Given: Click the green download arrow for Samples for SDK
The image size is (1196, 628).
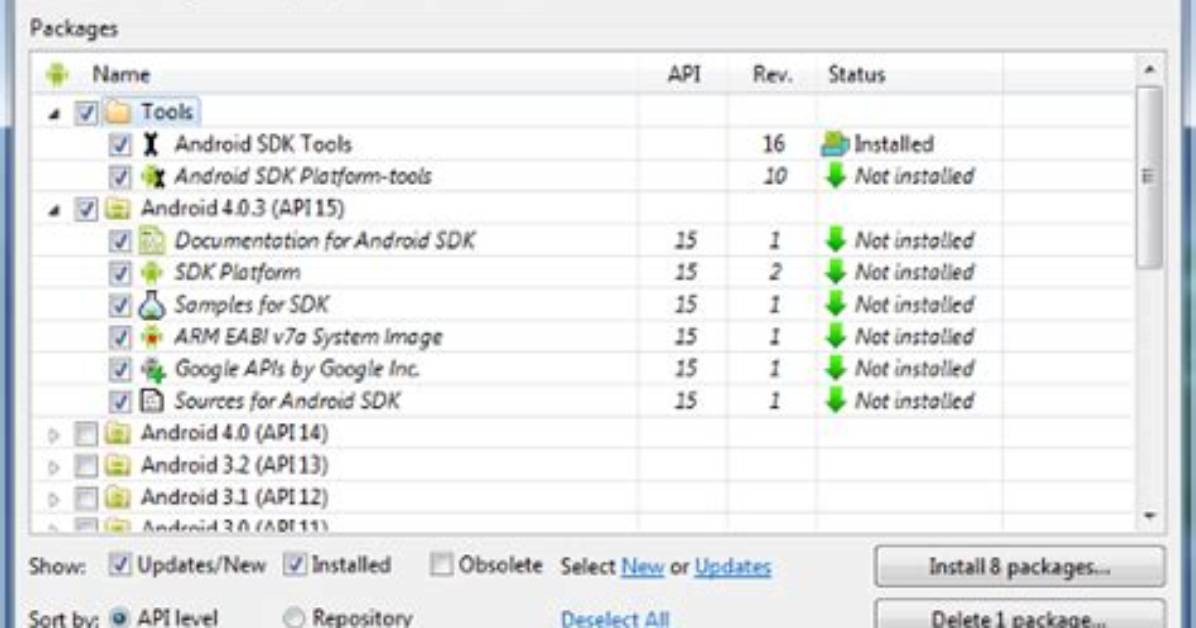Looking at the screenshot, I should coord(836,304).
